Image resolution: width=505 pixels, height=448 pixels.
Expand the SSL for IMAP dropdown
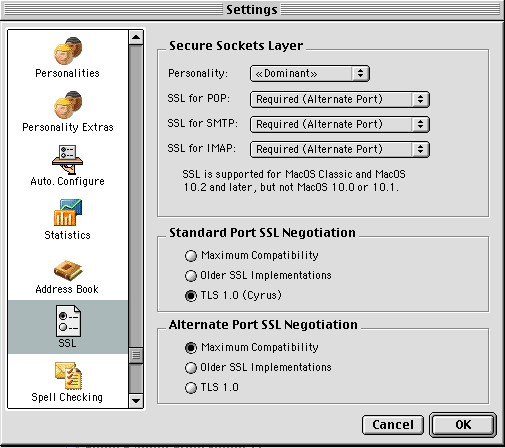pyautogui.click(x=340, y=149)
